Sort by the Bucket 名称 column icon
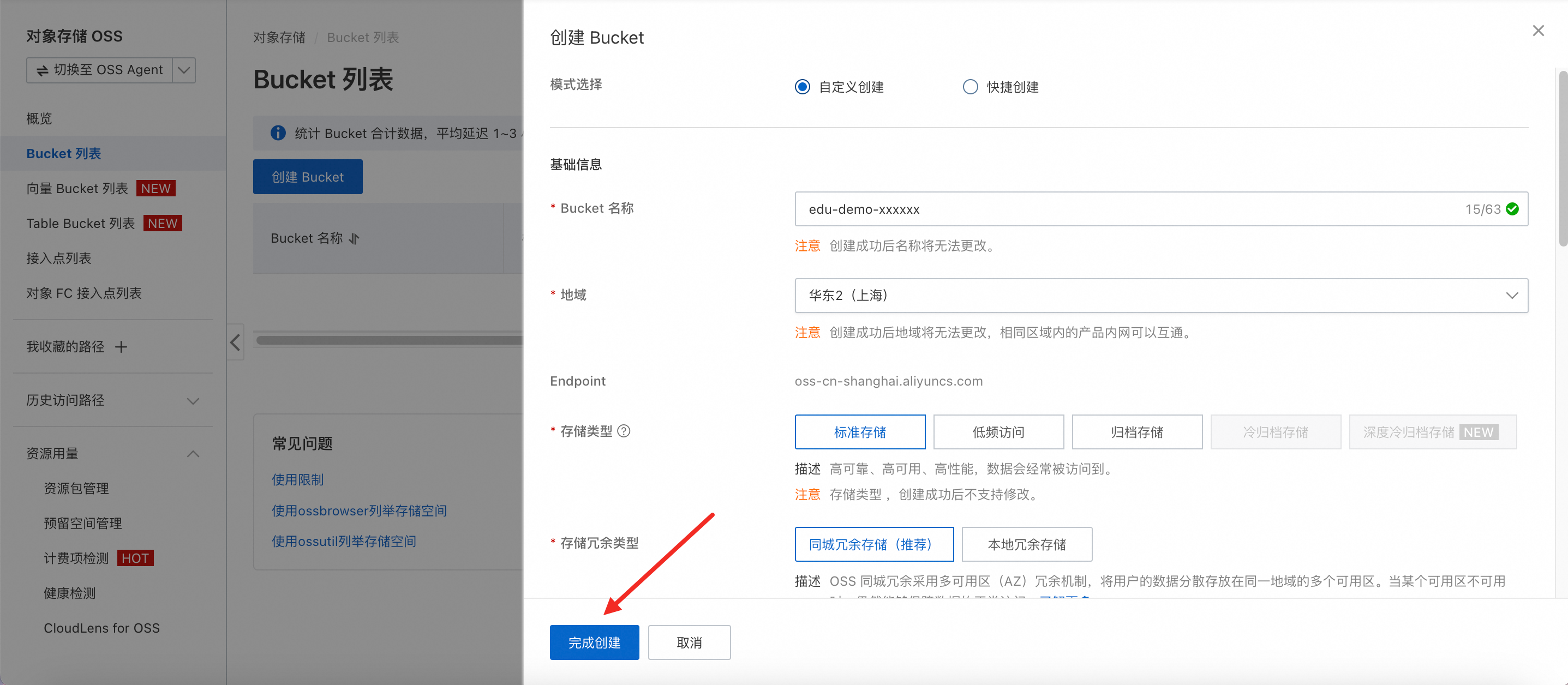Screen dimensions: 1568x685 [354, 238]
